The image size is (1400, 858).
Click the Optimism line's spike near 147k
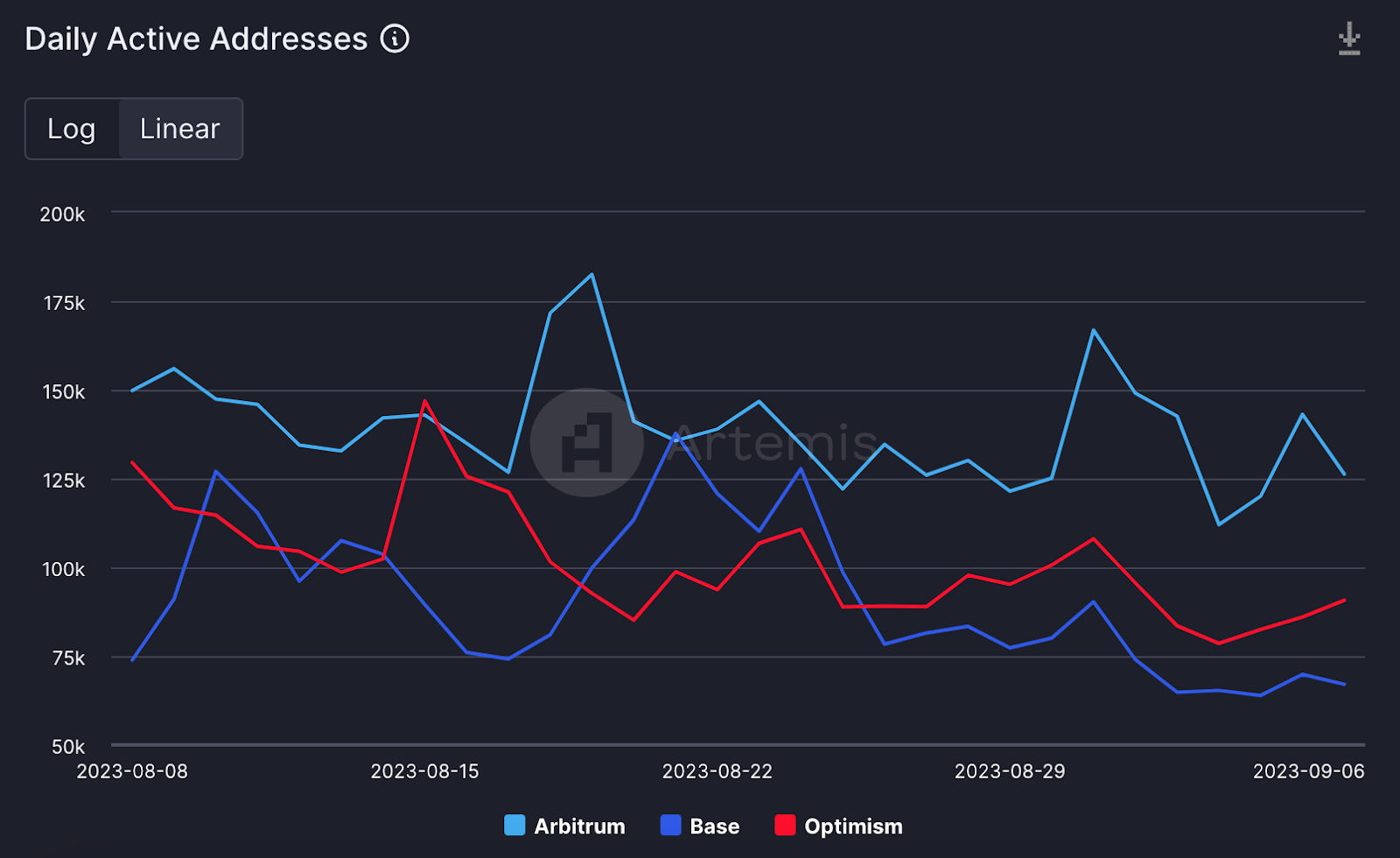424,401
